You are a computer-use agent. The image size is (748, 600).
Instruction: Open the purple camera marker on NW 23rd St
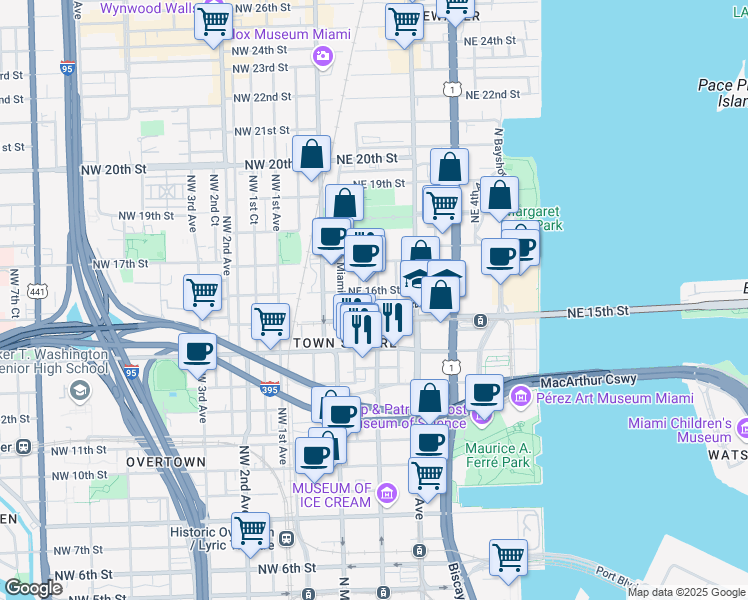pos(323,57)
